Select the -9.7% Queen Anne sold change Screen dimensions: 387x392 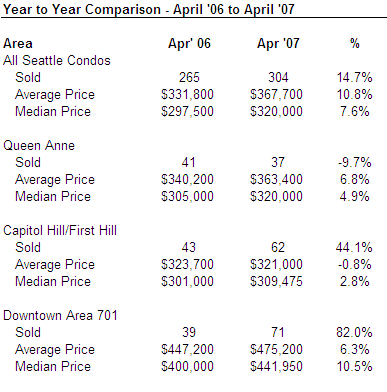pyautogui.click(x=354, y=163)
